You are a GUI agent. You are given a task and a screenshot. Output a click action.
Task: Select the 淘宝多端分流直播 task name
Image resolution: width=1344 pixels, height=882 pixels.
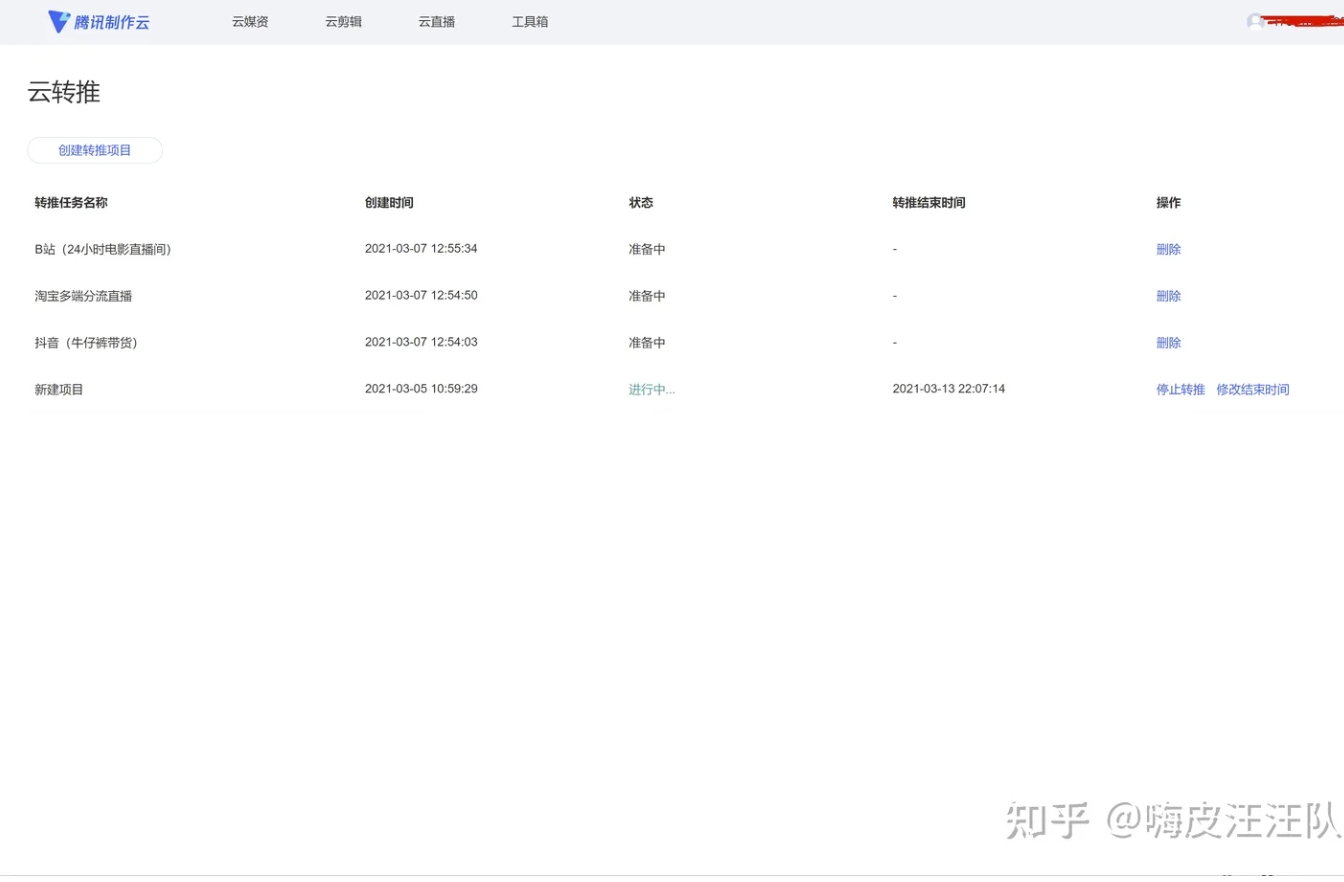click(83, 296)
